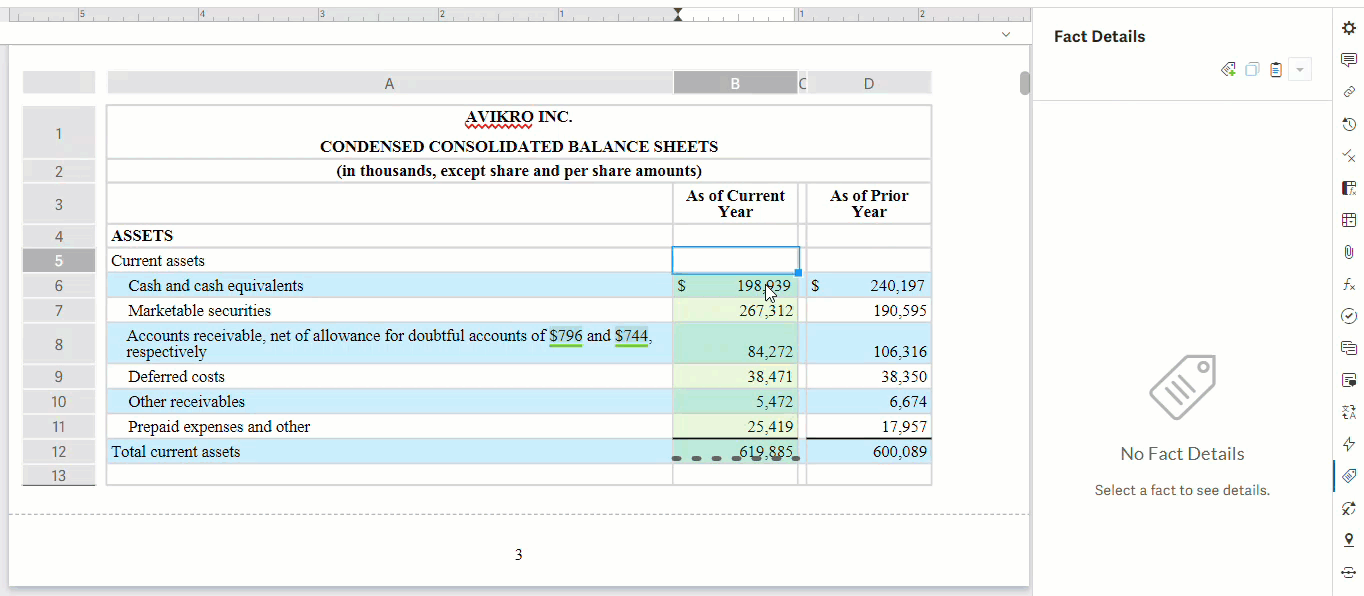Select row 6 header
Screen dimensions: 1364x596
pos(59,286)
